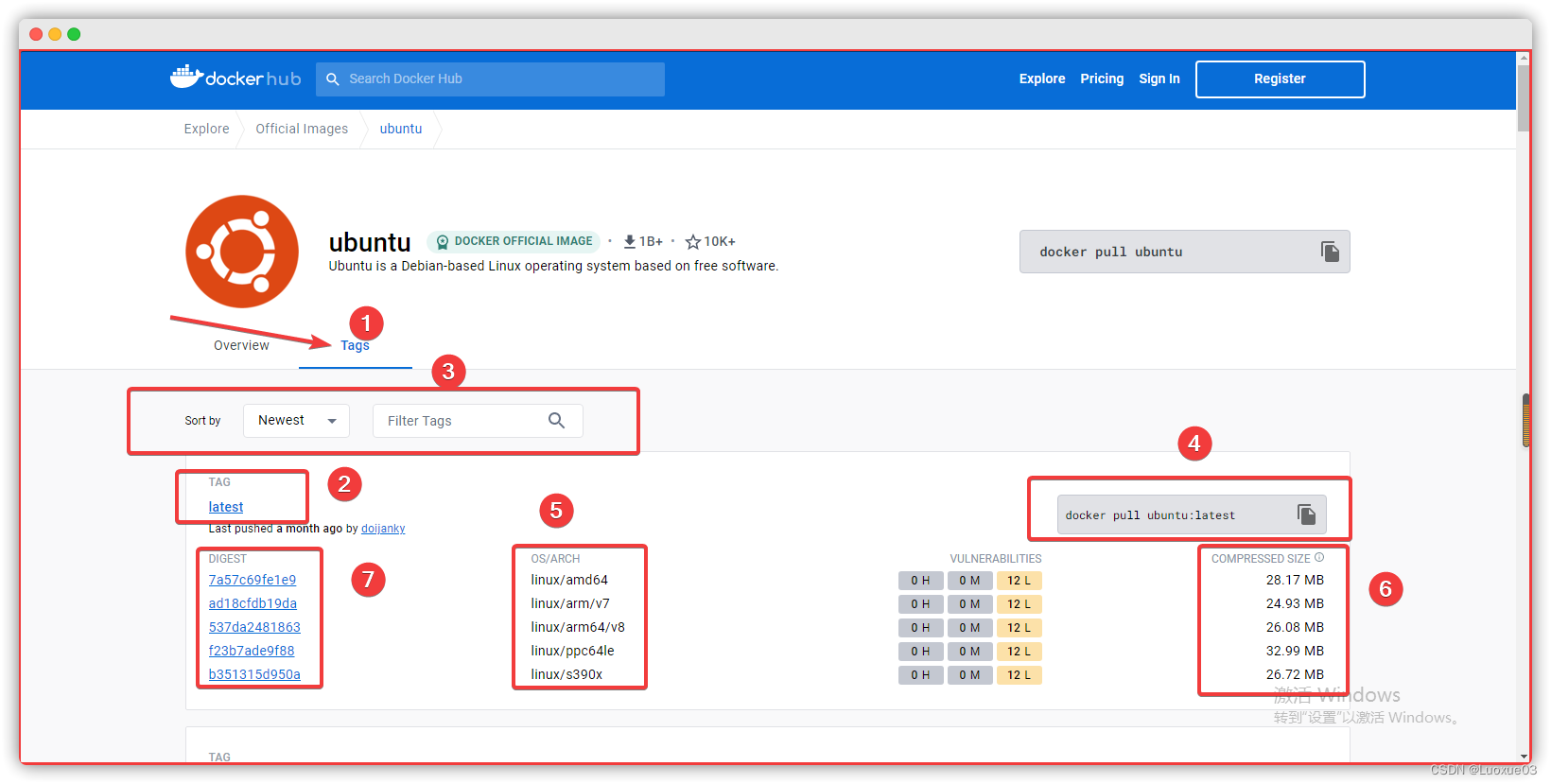Click the 0 M badge for linux/s390x
This screenshot has width=1551, height=784.
(x=969, y=675)
